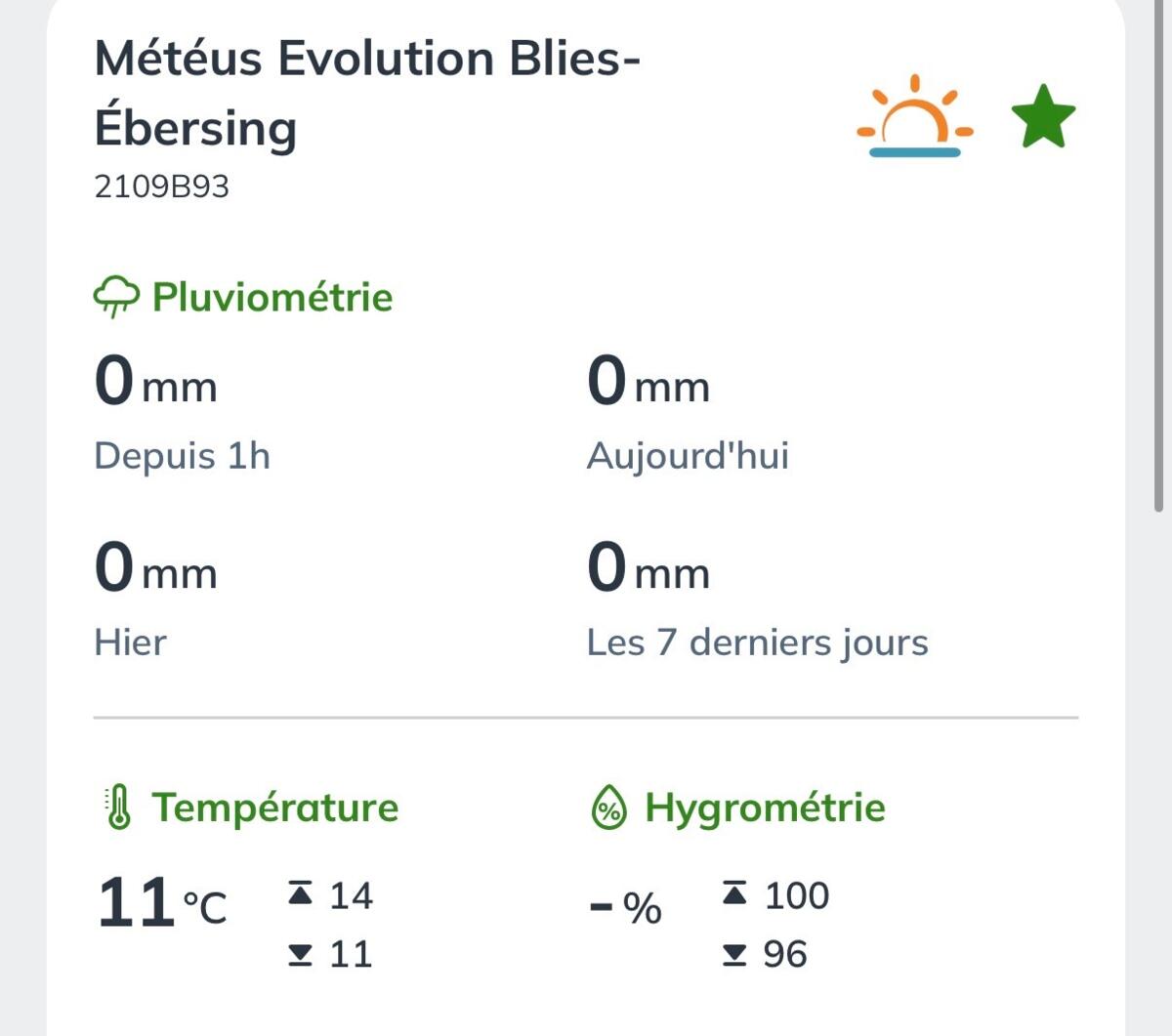This screenshot has height=1036, width=1172.
Task: Select the Aujourd'hui rainfall value
Action: pos(649,381)
